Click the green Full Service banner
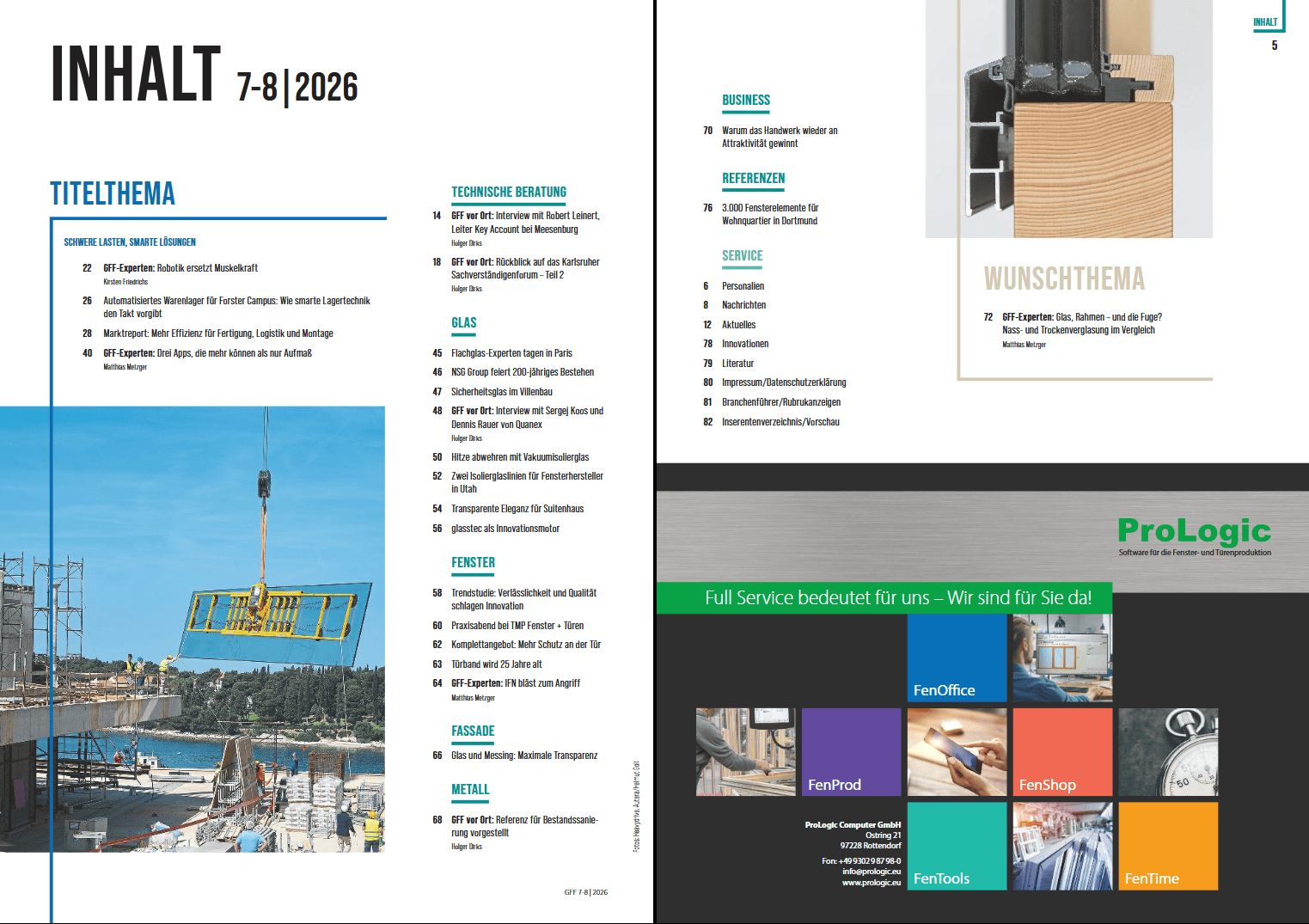The width and height of the screenshot is (1309, 924). point(884,598)
